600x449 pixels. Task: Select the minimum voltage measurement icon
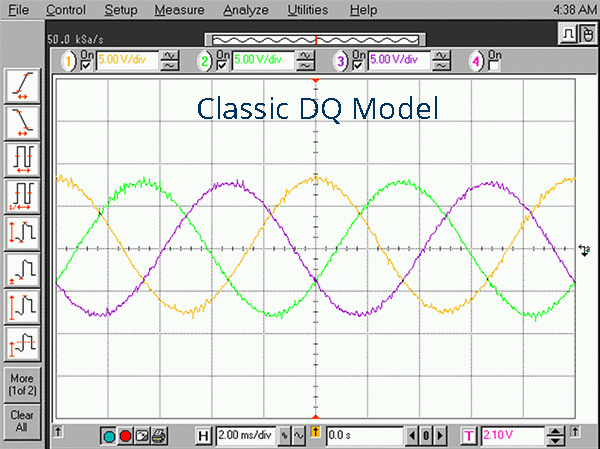click(x=22, y=270)
